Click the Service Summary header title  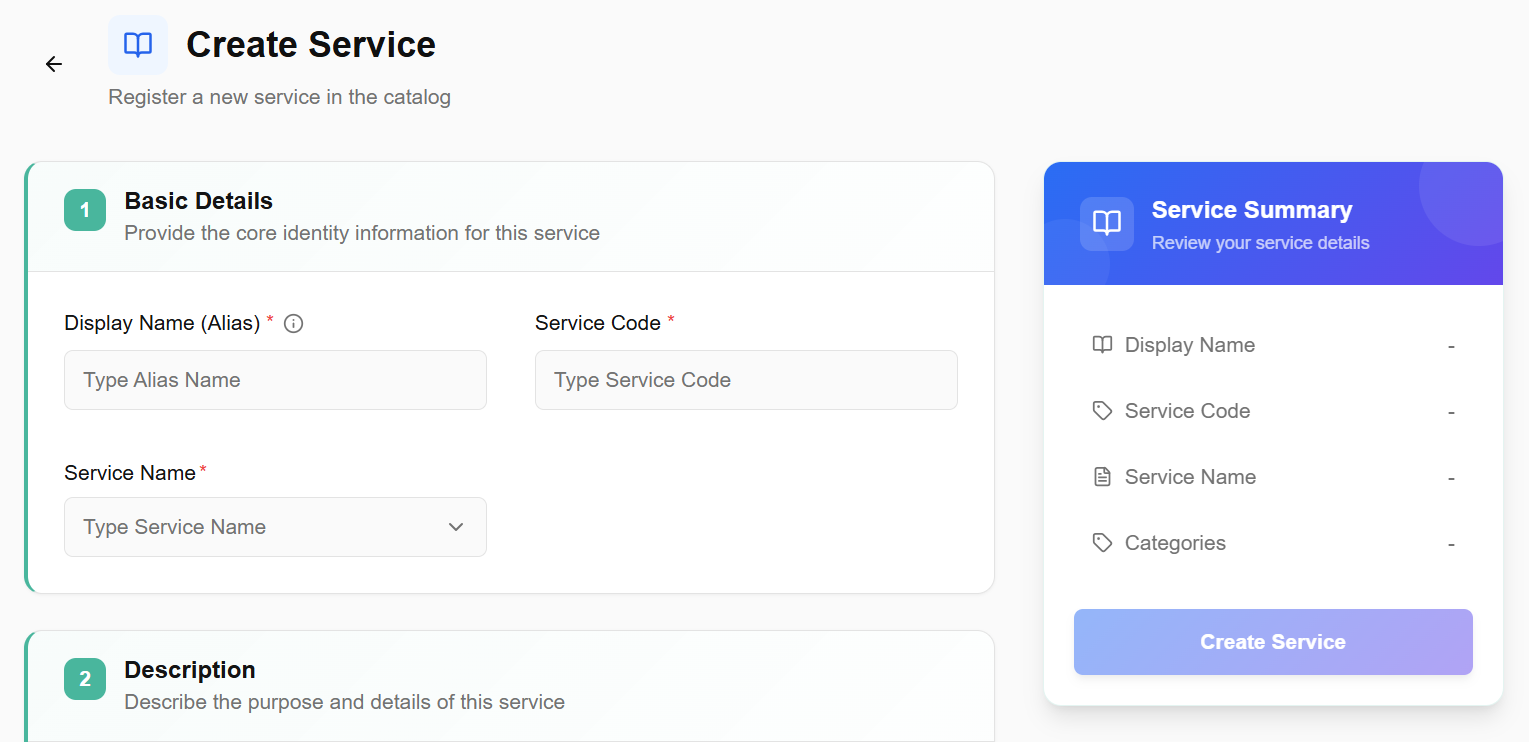point(1251,210)
